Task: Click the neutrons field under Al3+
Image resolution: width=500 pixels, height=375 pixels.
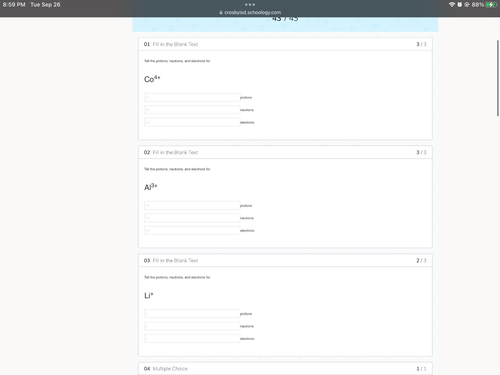Action: point(192,218)
